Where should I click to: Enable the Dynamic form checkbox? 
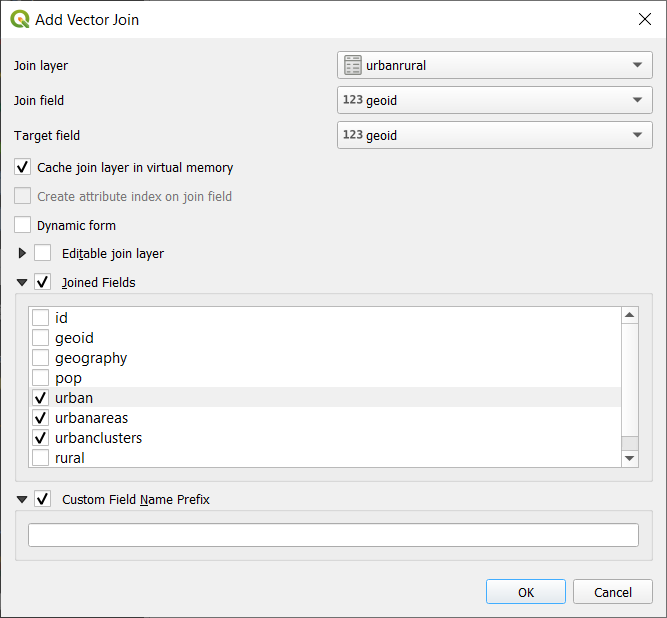[23, 225]
